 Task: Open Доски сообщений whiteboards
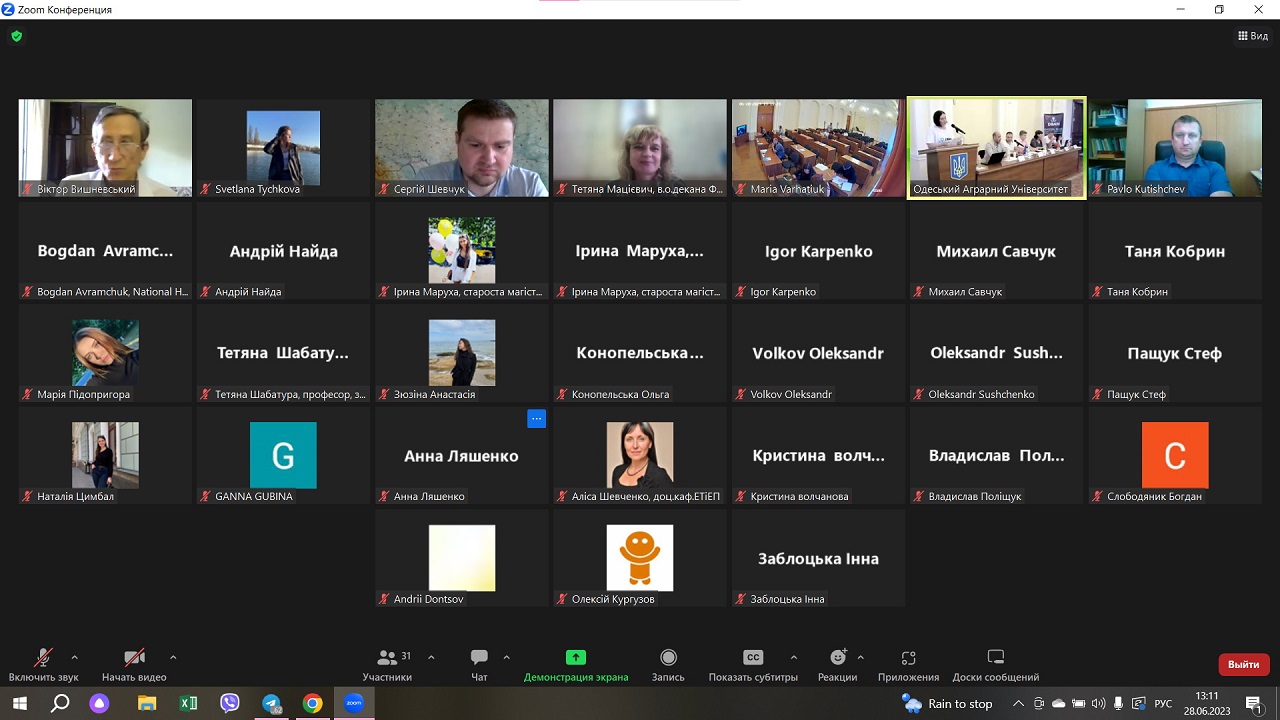[x=995, y=658]
